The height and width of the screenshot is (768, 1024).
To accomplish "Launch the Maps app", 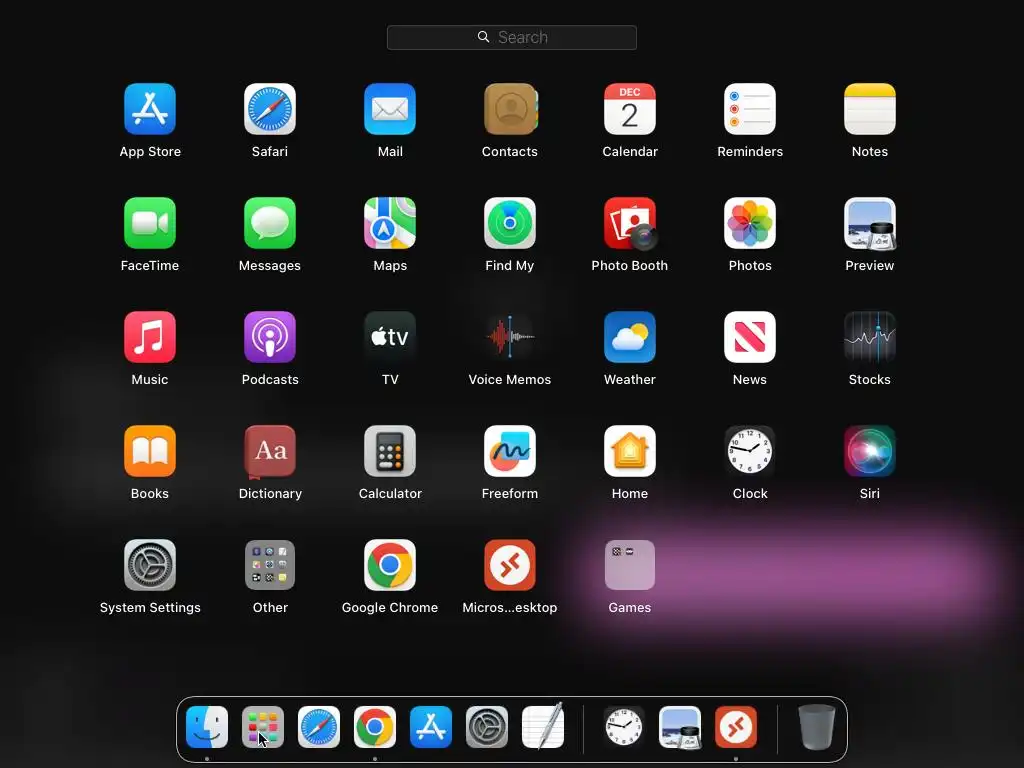I will click(x=390, y=223).
